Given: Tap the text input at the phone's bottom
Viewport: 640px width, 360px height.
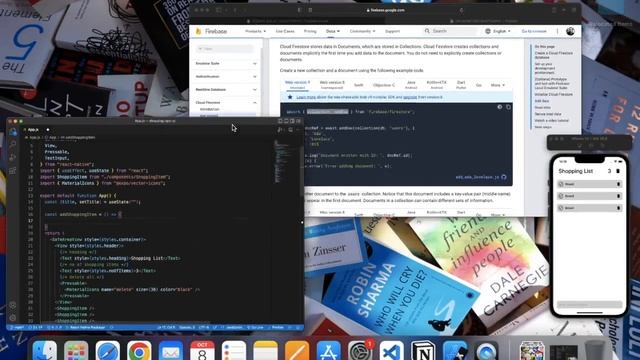Looking at the screenshot, I should pyautogui.click(x=589, y=304).
